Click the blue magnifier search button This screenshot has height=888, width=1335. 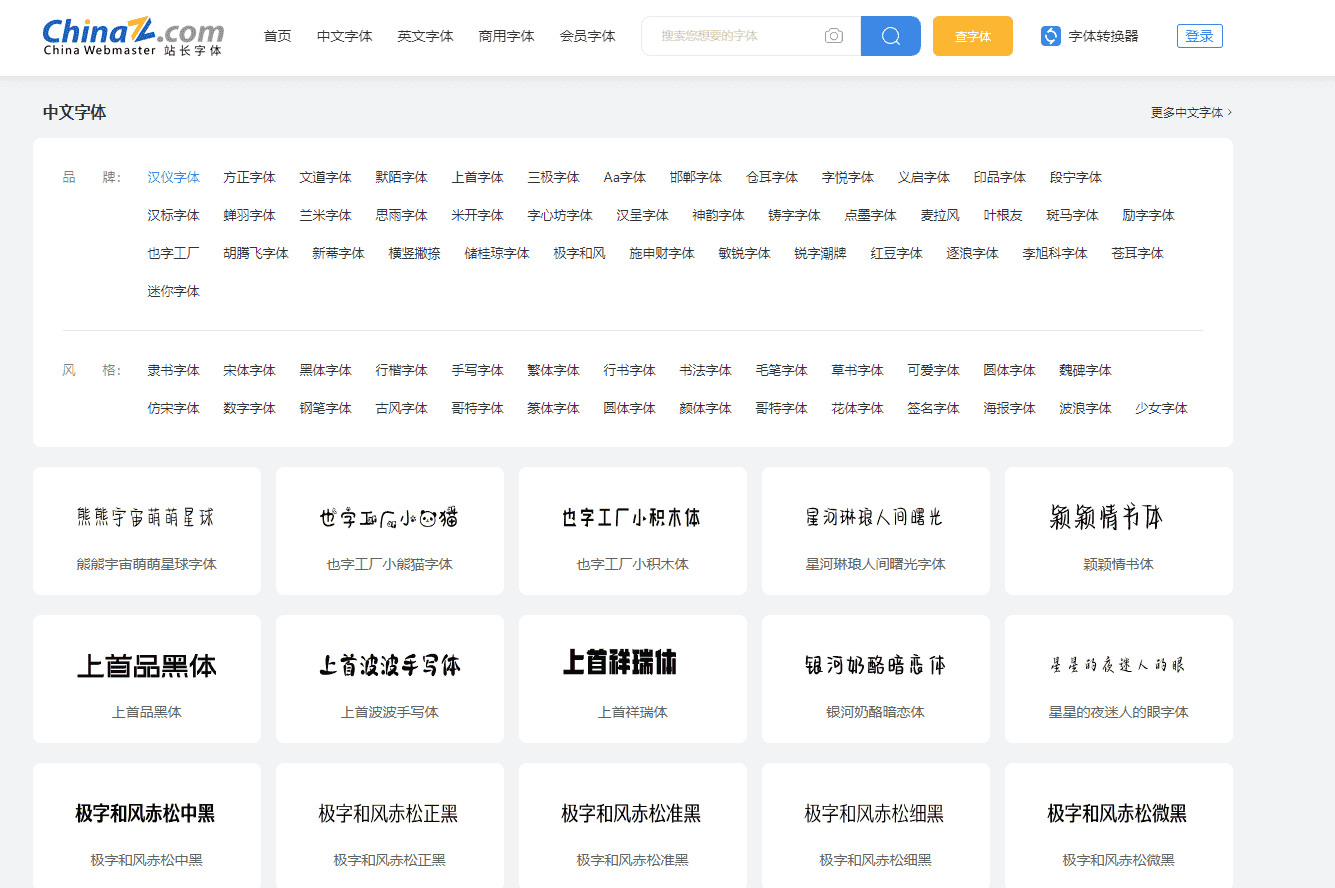click(x=891, y=36)
